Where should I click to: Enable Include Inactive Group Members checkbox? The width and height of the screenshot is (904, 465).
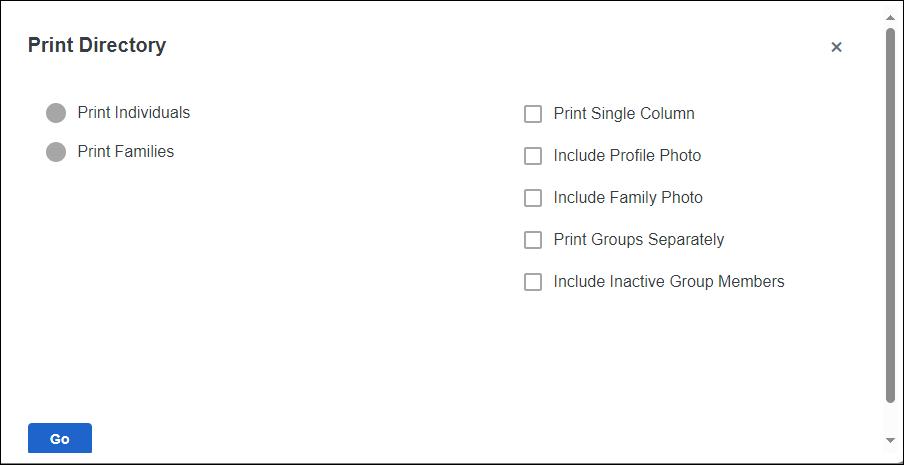coord(533,282)
